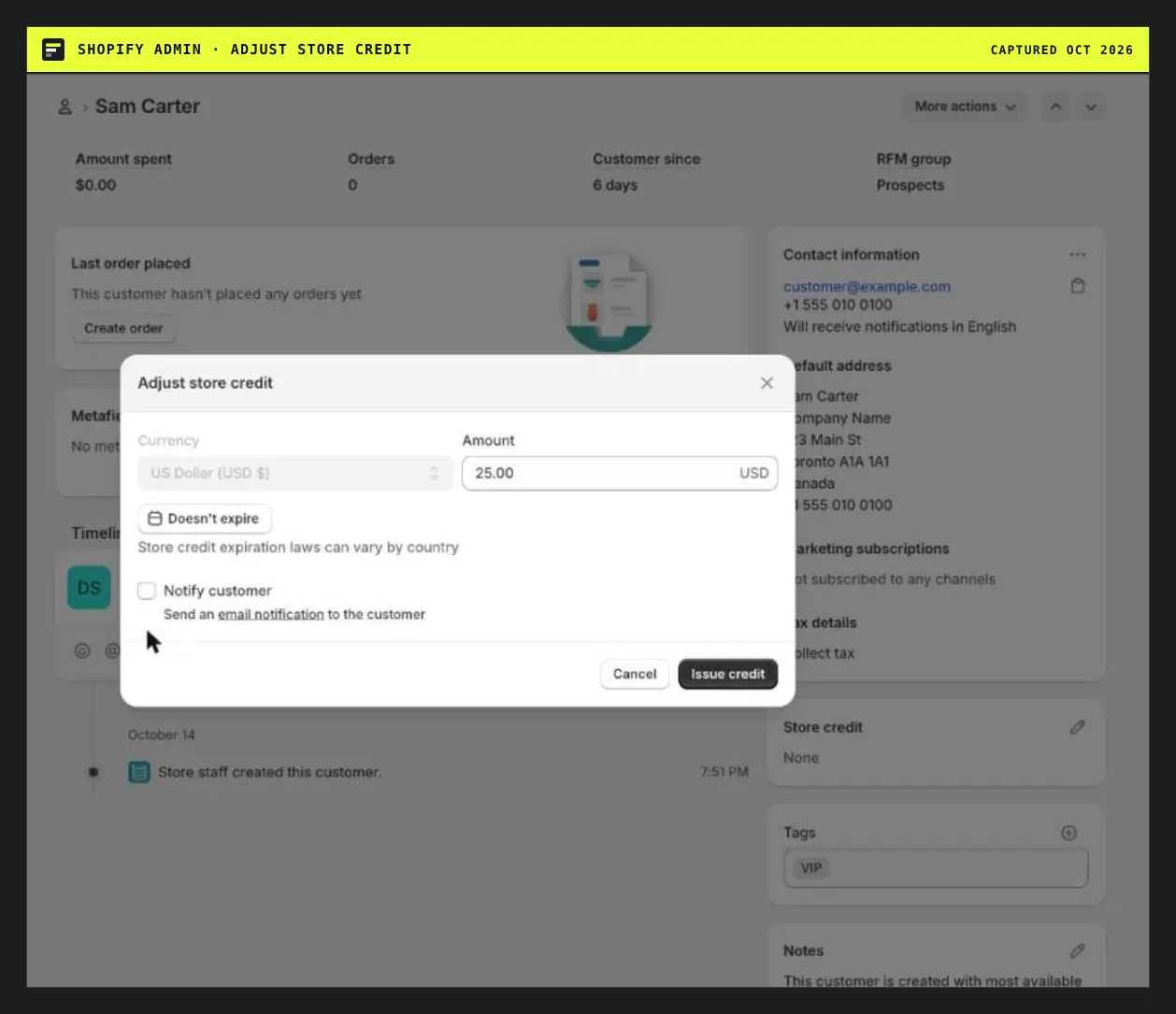Click the Tags input field
The image size is (1176, 1014).
pos(936,868)
